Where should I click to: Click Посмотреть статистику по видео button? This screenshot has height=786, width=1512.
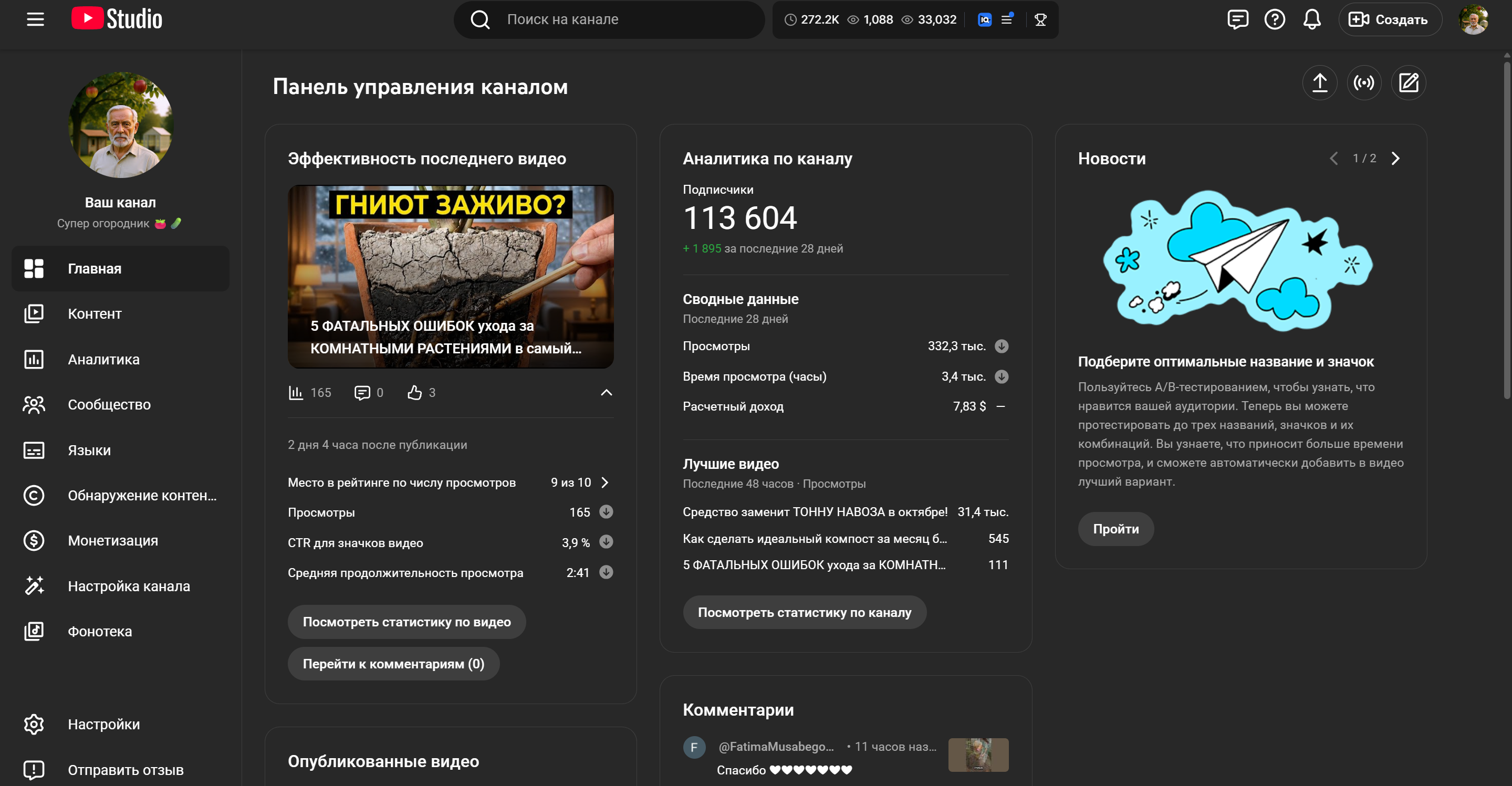[406, 622]
